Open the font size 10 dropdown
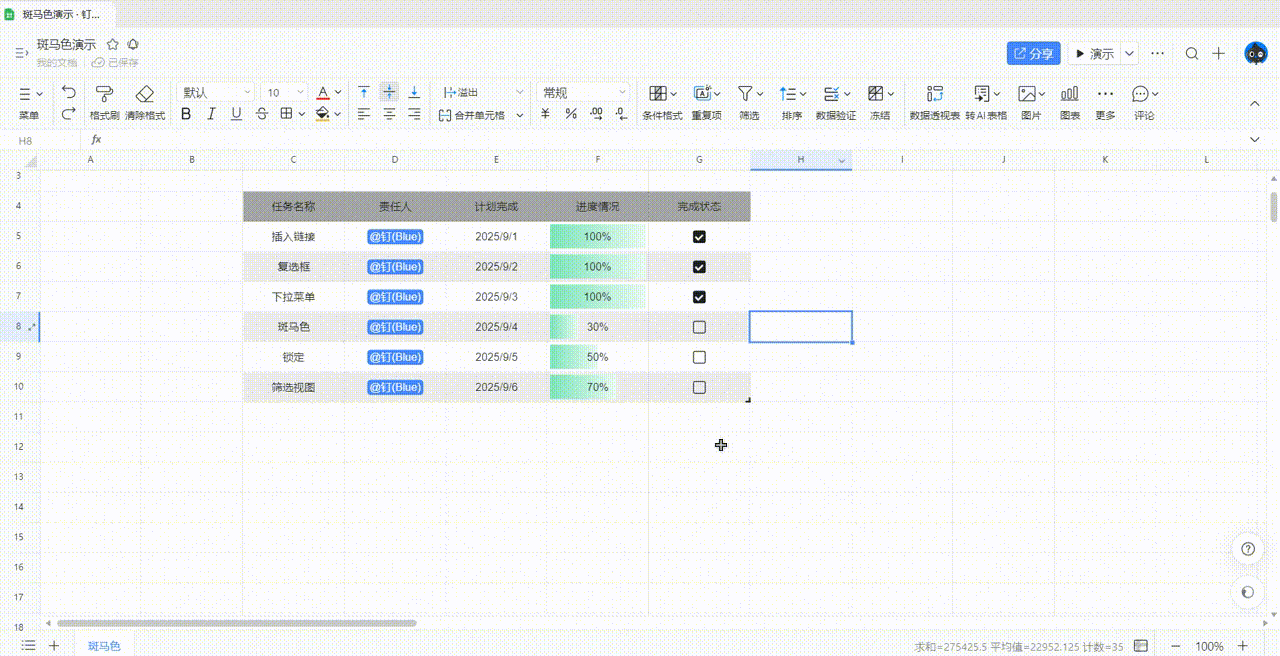 coord(286,92)
